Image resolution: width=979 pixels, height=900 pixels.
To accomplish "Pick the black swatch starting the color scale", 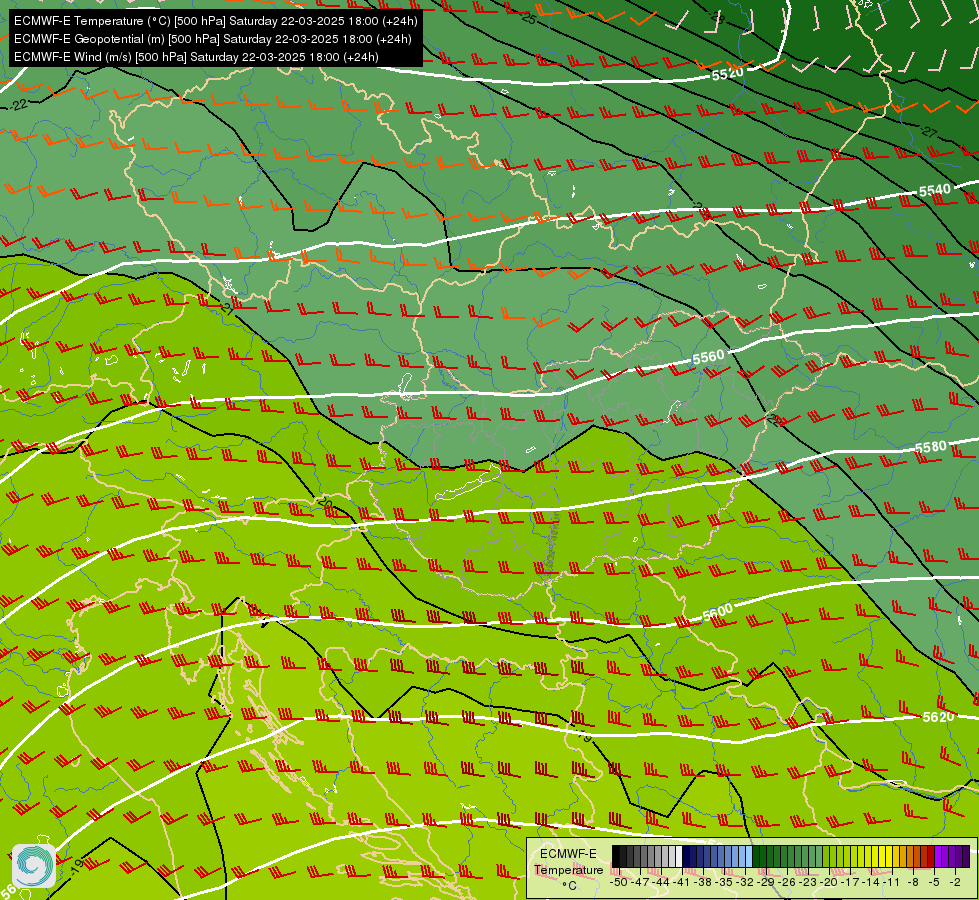I will point(616,856).
